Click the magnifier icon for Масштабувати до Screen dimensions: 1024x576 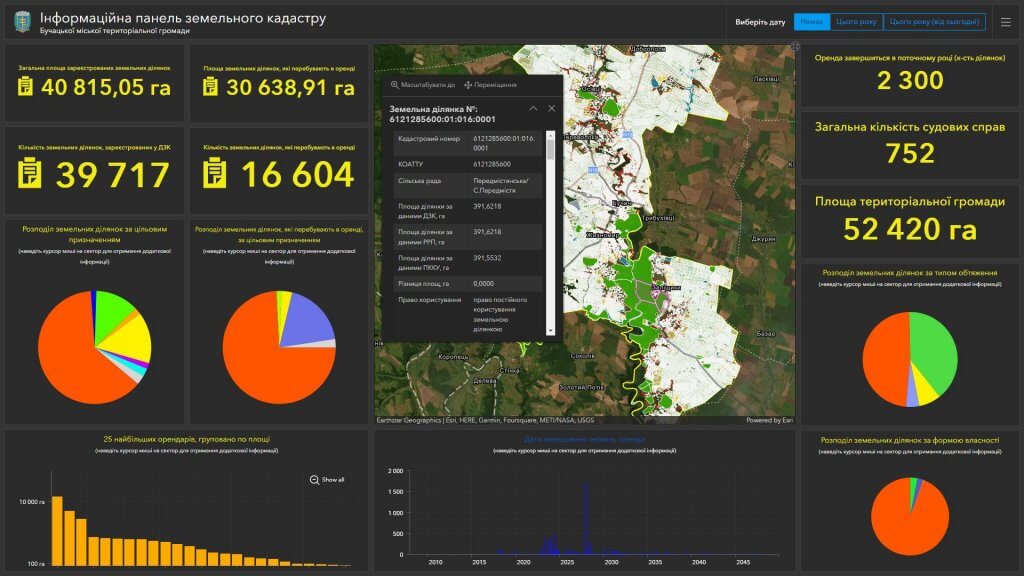tap(394, 85)
